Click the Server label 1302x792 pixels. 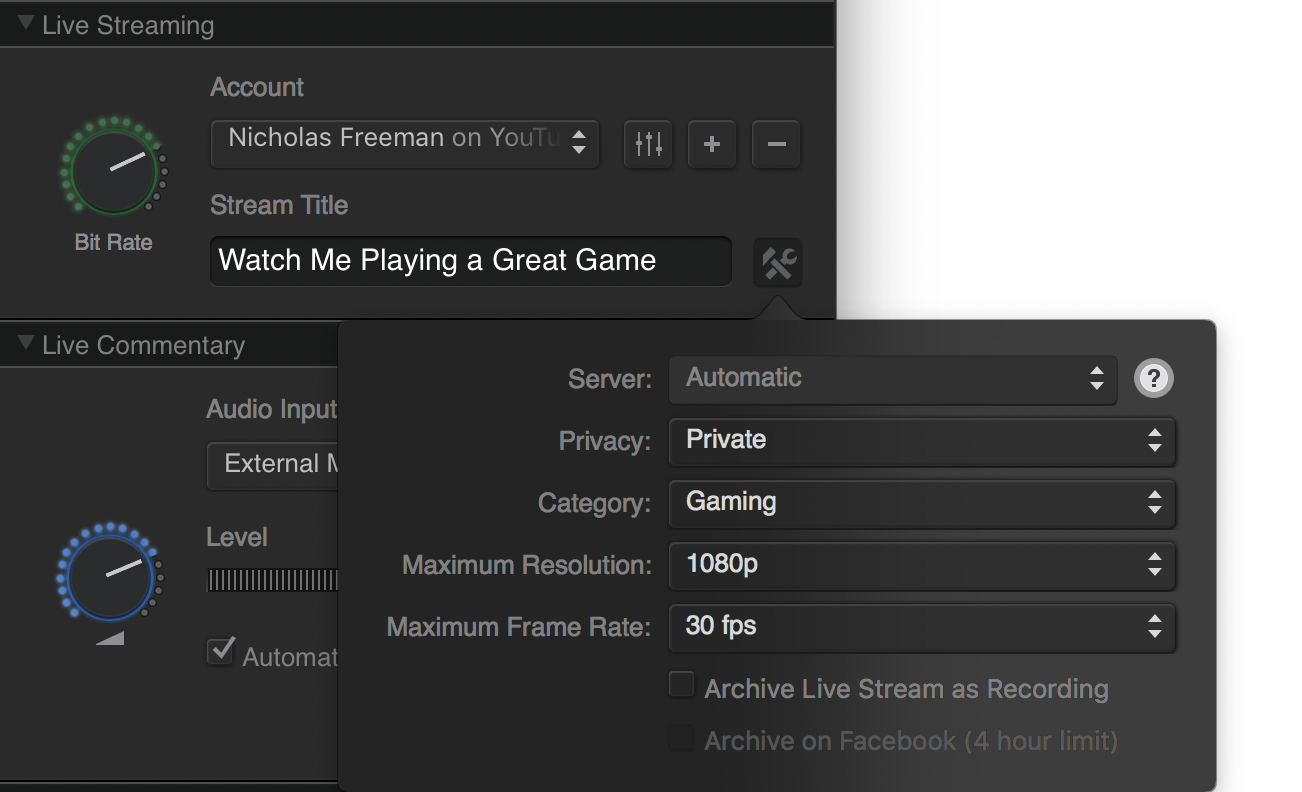tap(610, 379)
